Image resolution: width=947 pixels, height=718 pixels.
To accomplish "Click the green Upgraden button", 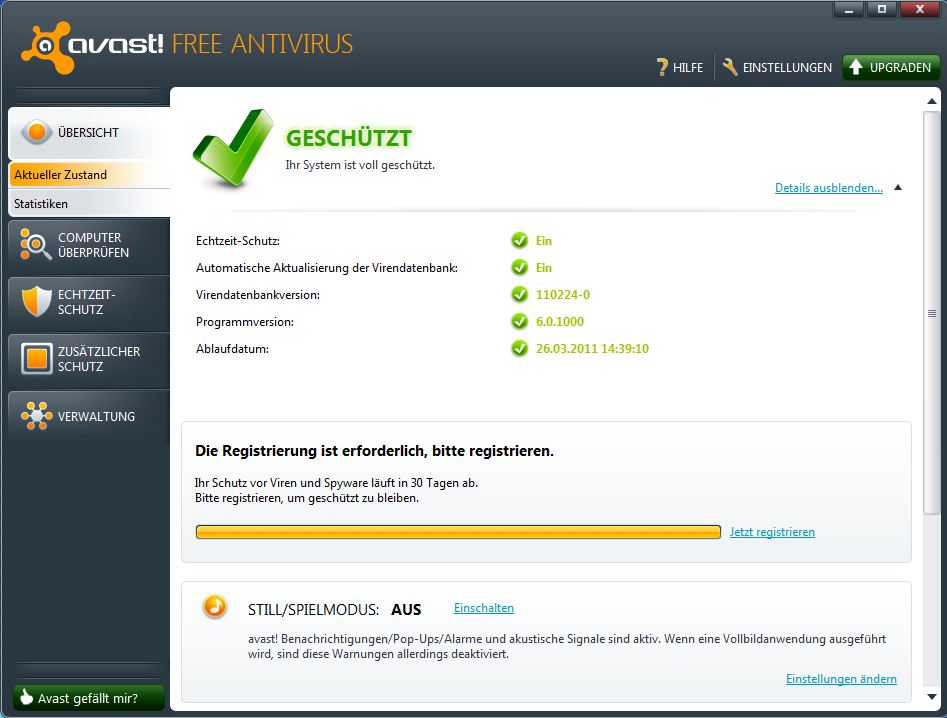I will tap(891, 67).
